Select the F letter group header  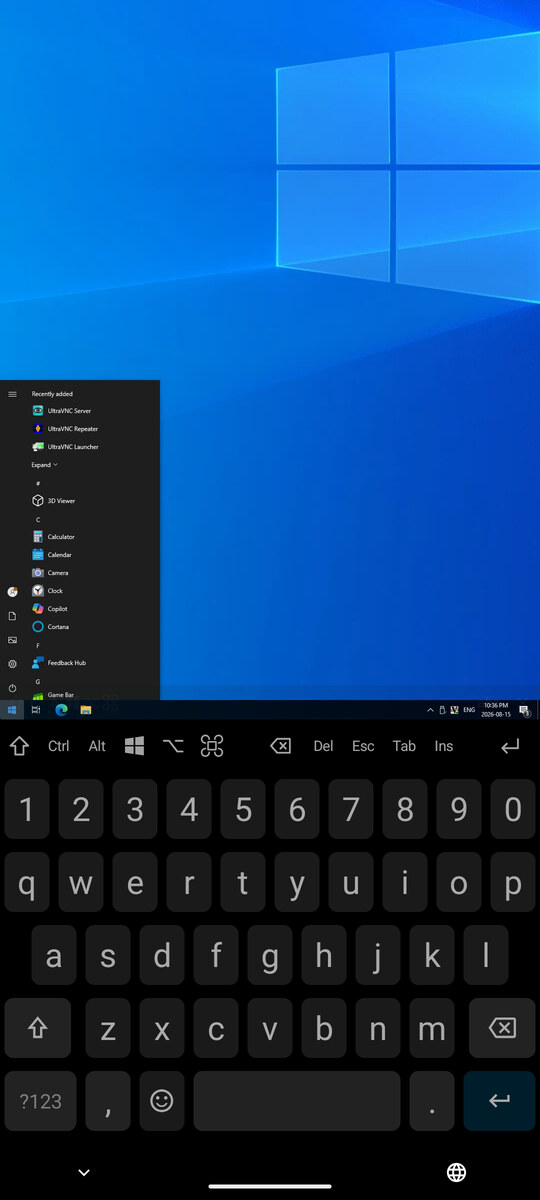coord(38,645)
